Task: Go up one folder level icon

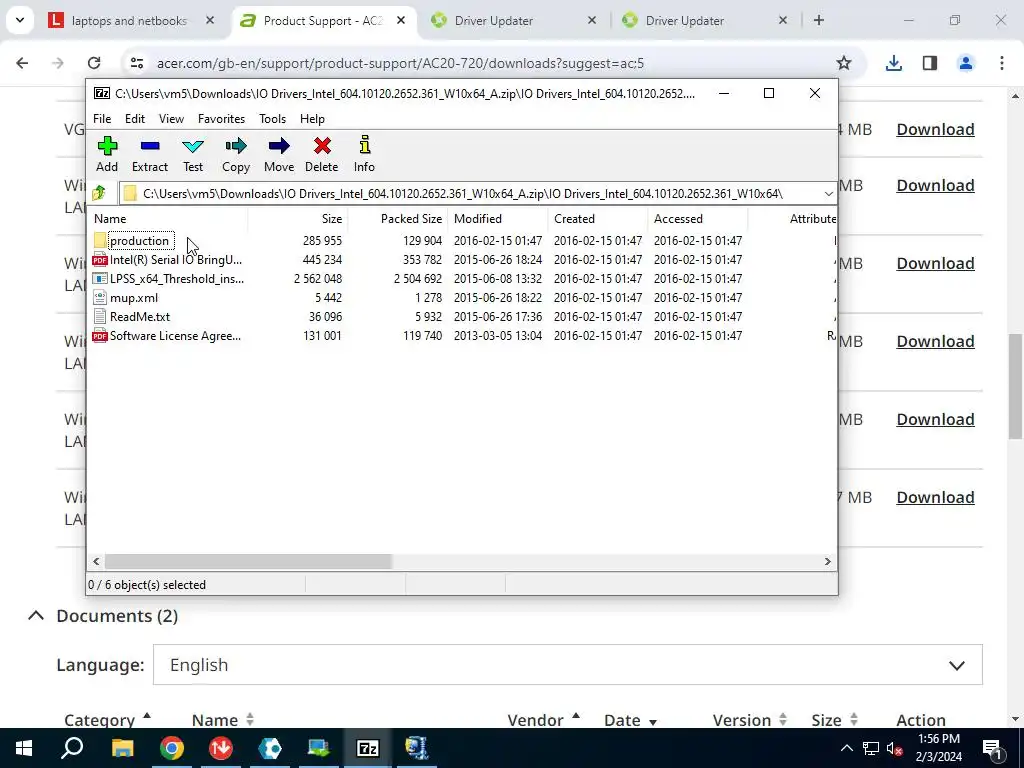Action: 99,193
